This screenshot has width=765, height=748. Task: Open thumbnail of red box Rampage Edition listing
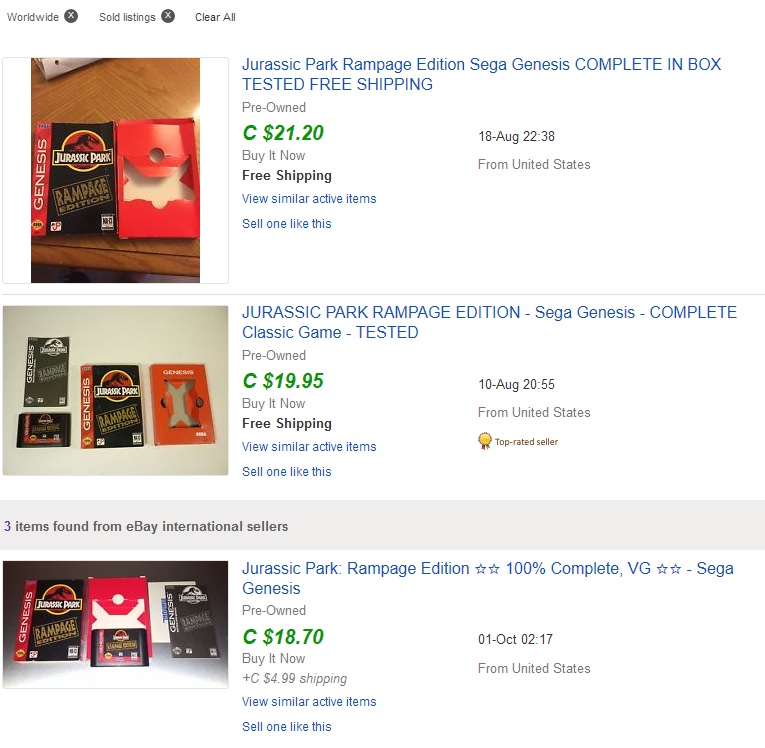pyautogui.click(x=115, y=170)
